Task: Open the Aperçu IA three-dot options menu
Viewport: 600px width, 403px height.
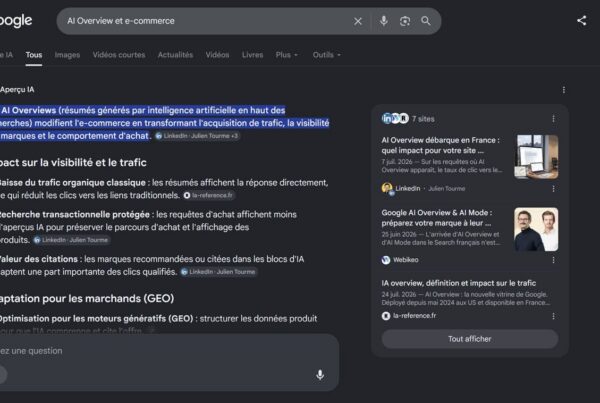Action: coord(564,90)
